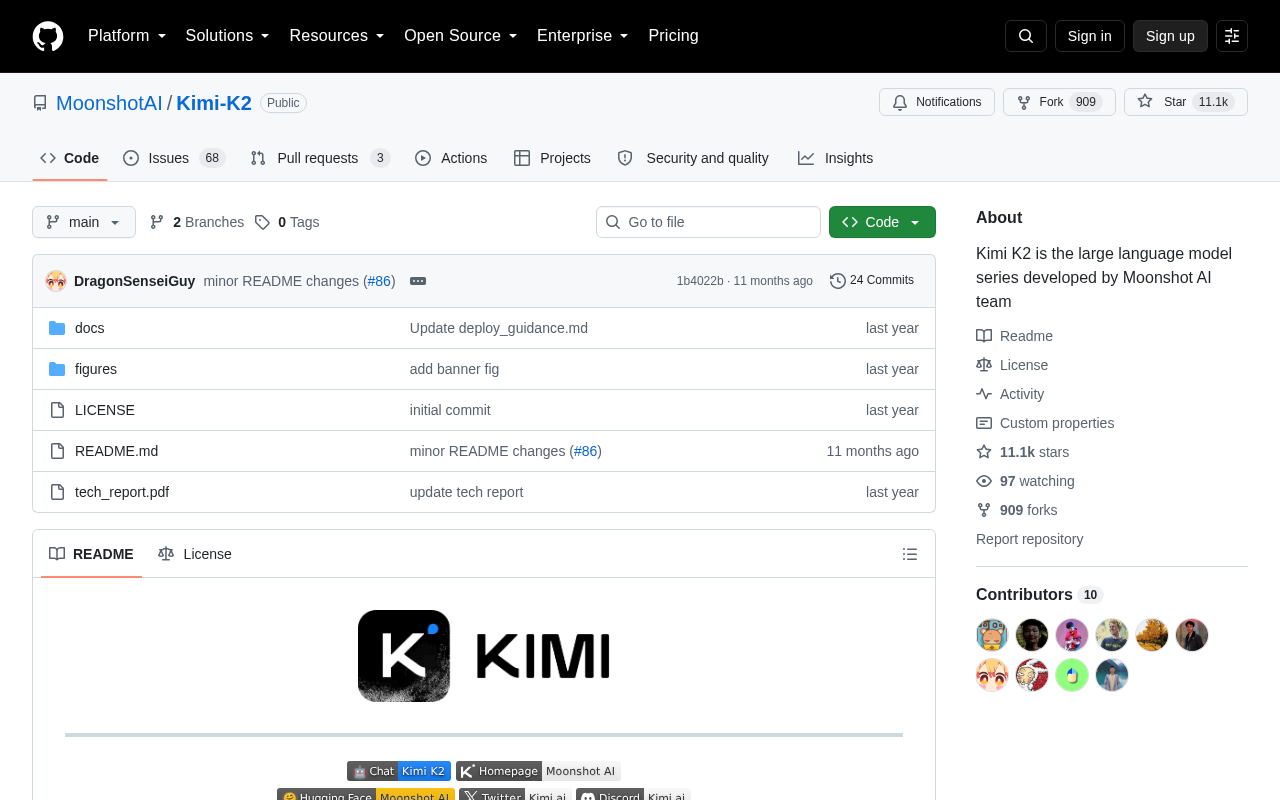Screen dimensions: 1280x800
Task: Click the search magnifier icon button
Action: [x=1026, y=36]
